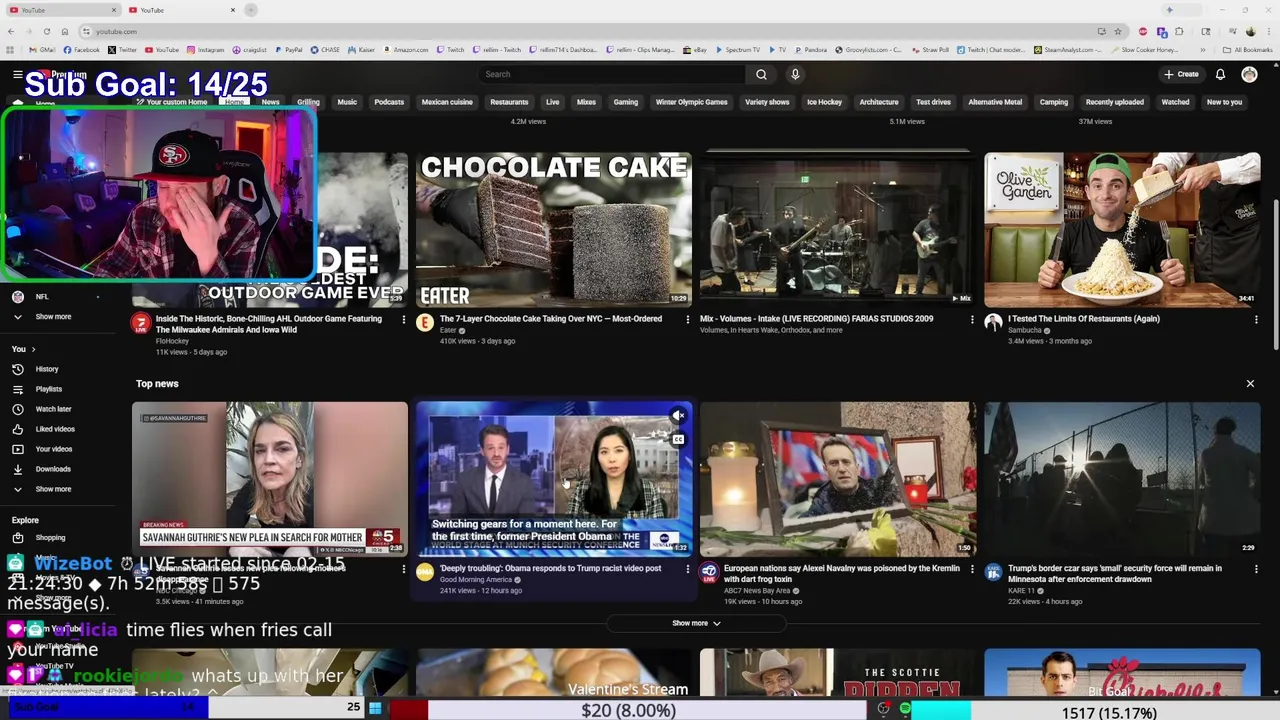Open options menu for Volumes Intake mix

[971, 320]
